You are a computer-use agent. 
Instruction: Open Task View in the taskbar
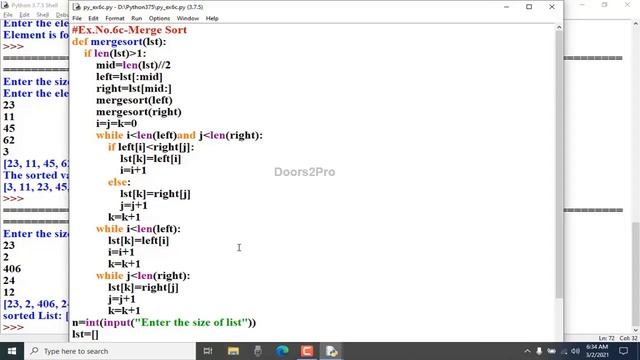pos(208,351)
